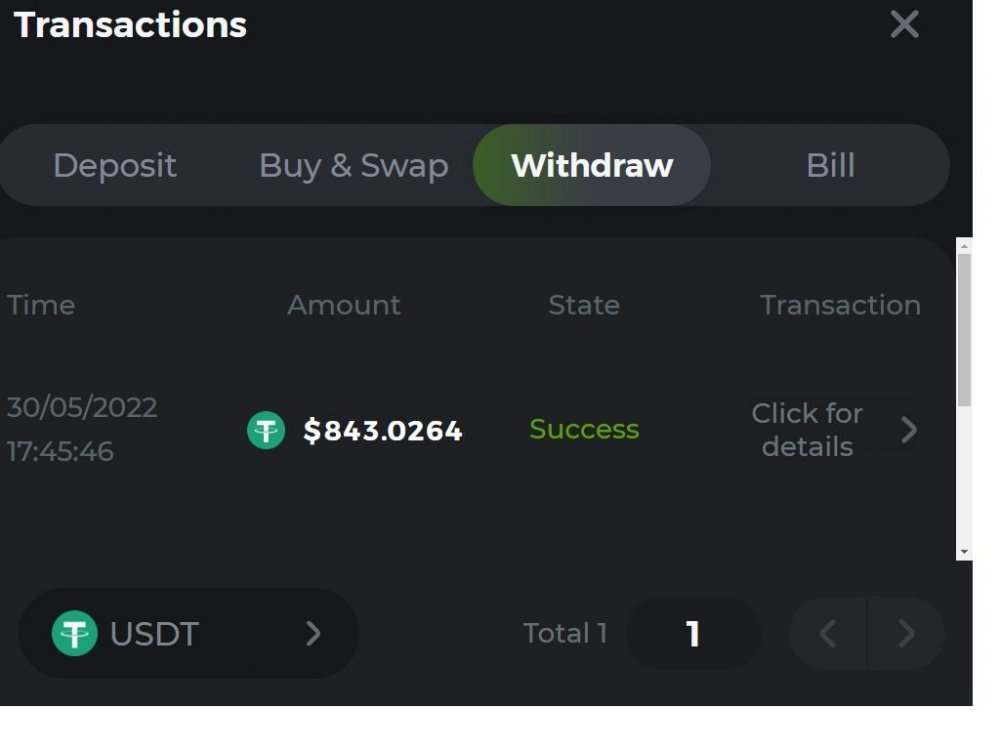The width and height of the screenshot is (1000, 750).
Task: Click the Total 1 label
Action: coord(565,633)
